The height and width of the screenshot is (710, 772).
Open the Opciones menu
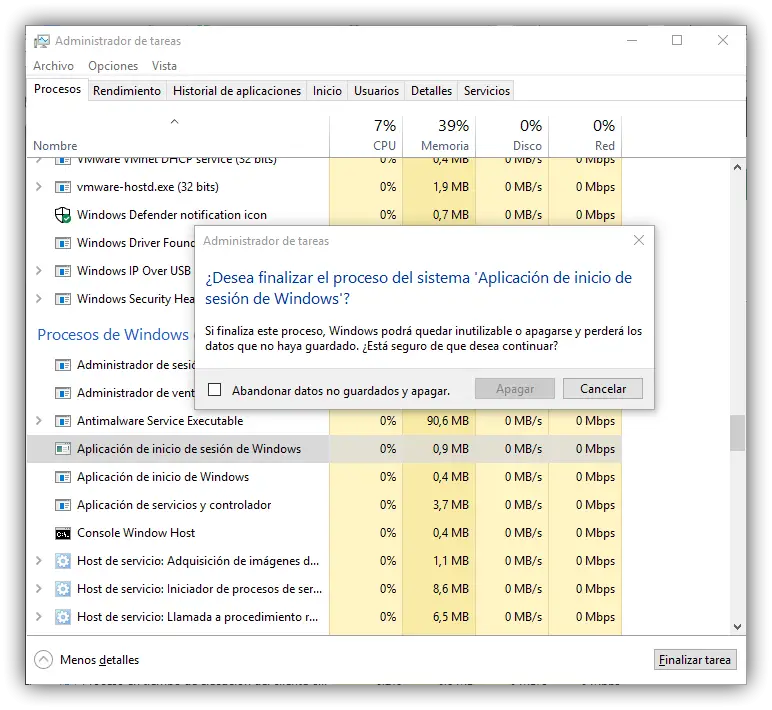(x=113, y=66)
